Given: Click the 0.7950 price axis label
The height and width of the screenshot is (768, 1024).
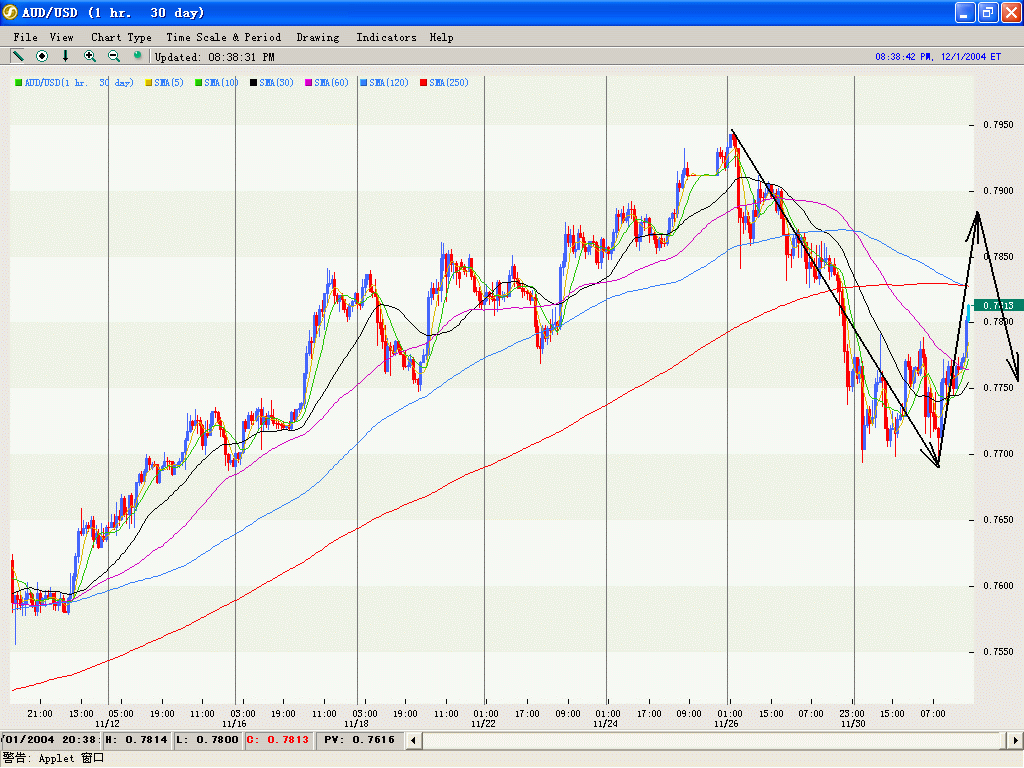Looking at the screenshot, I should (x=999, y=125).
